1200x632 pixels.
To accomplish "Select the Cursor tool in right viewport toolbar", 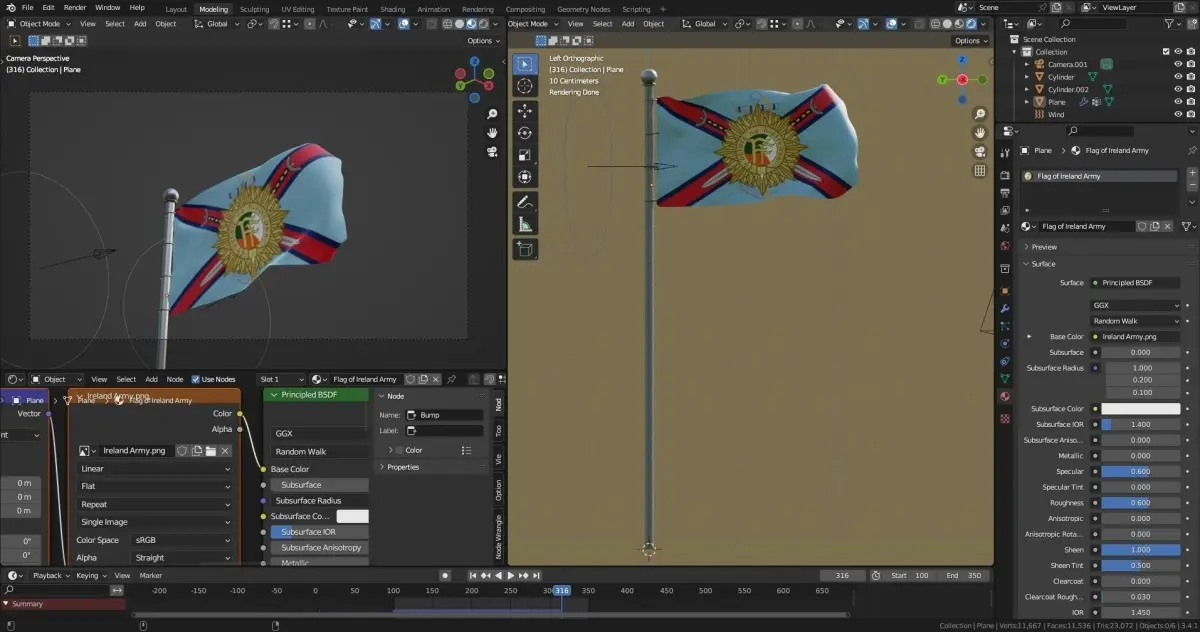I will [525, 87].
